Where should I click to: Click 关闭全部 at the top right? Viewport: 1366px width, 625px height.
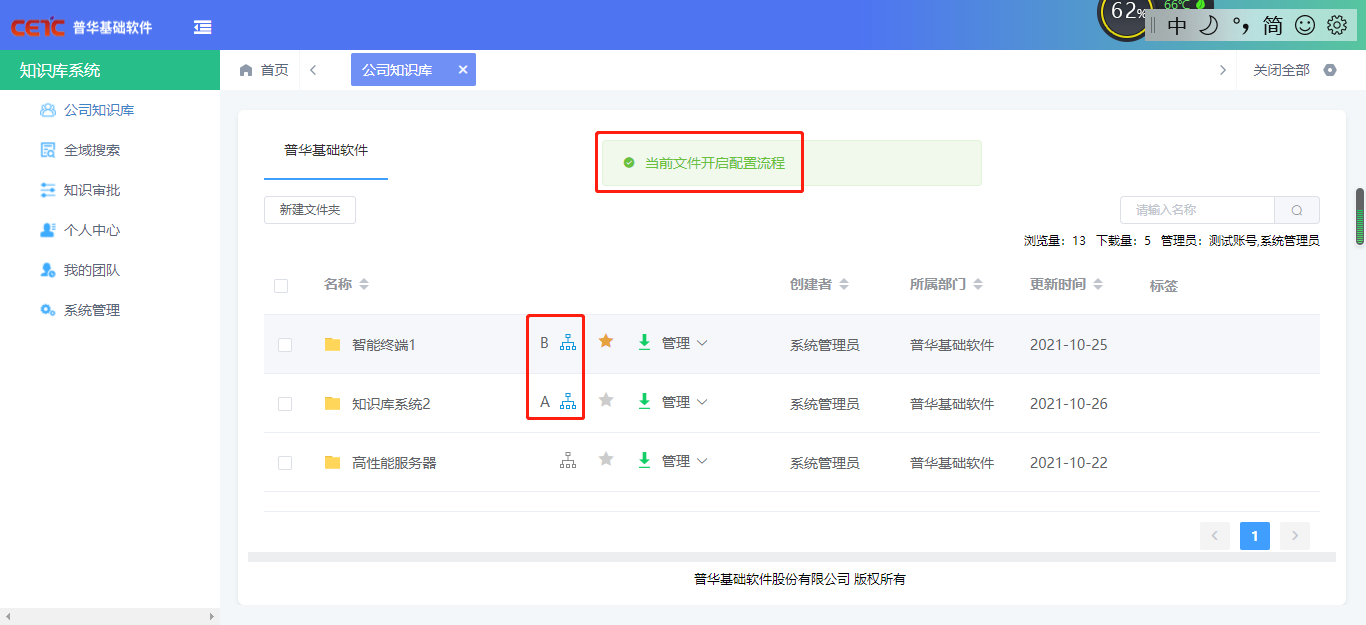coord(1282,70)
